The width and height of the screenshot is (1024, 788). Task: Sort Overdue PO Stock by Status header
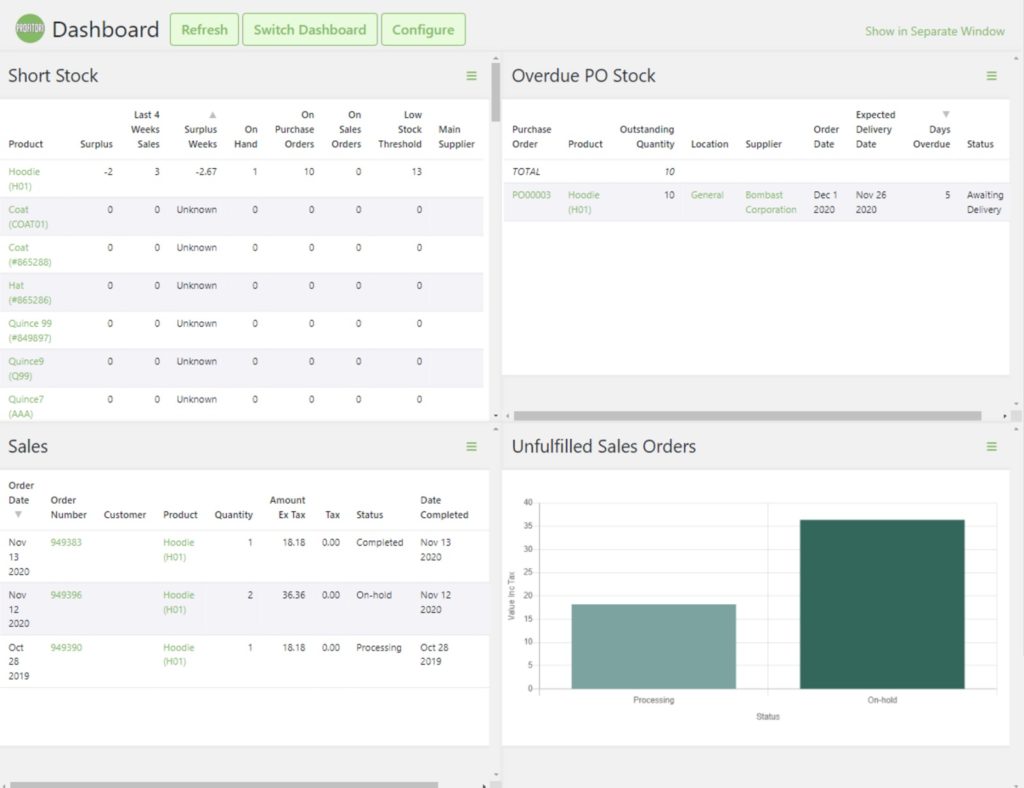[x=980, y=144]
